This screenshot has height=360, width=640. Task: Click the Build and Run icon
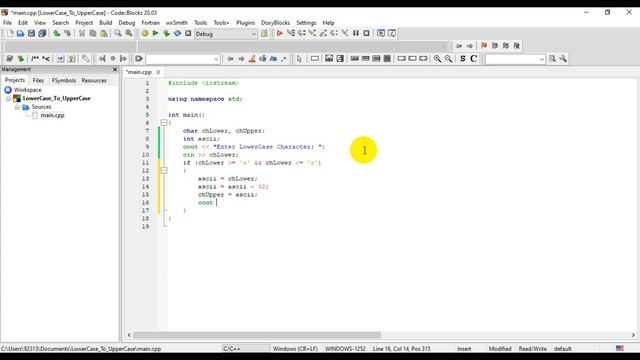[x=166, y=33]
